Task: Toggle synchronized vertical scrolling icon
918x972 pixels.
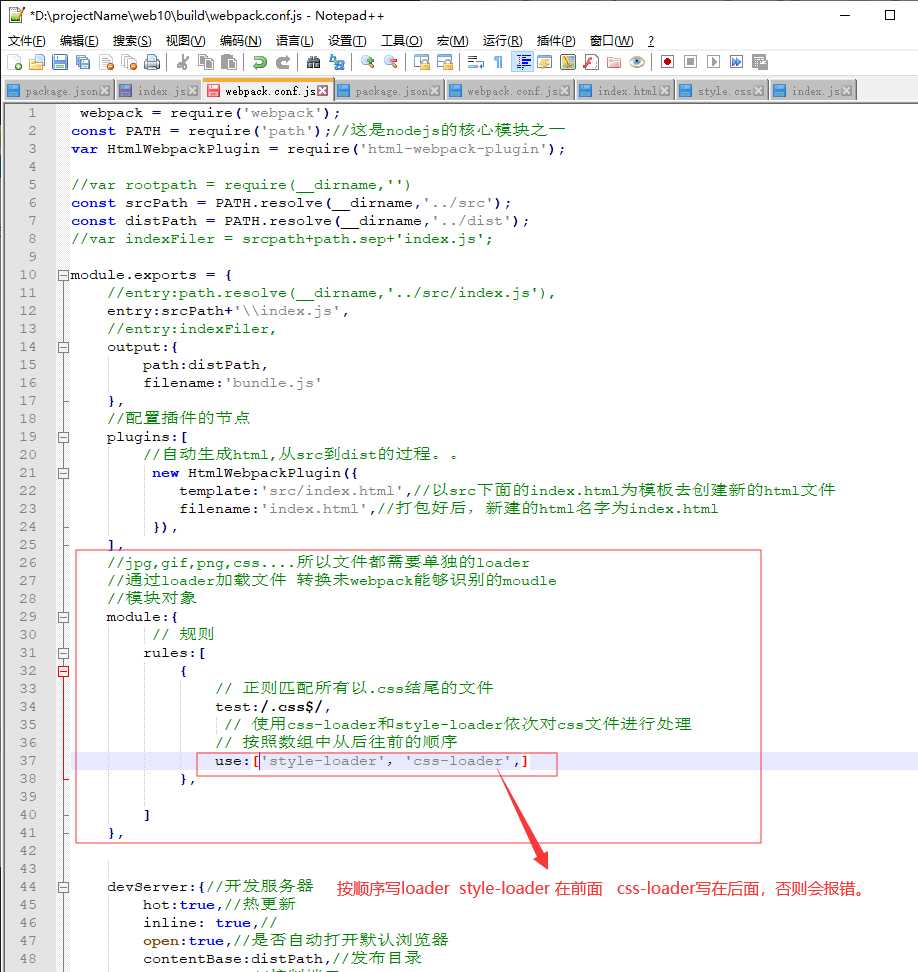Action: tap(421, 62)
